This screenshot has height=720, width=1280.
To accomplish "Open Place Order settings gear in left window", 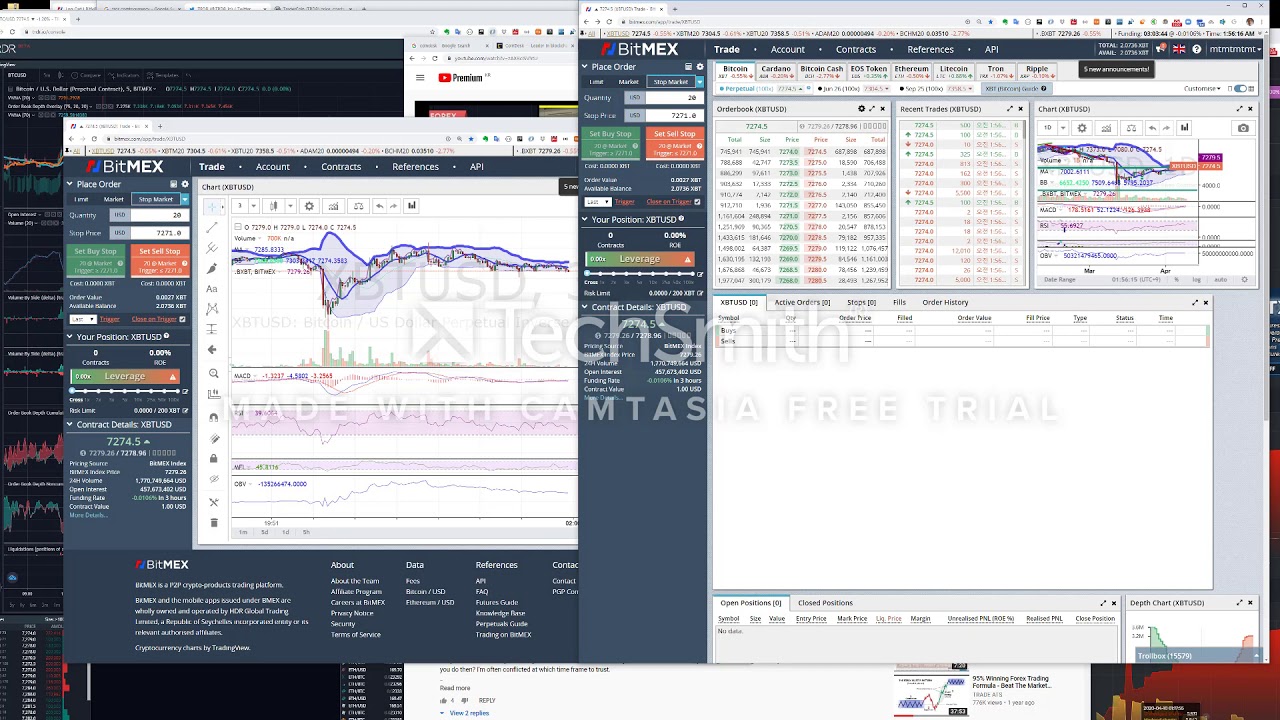I will (185, 184).
